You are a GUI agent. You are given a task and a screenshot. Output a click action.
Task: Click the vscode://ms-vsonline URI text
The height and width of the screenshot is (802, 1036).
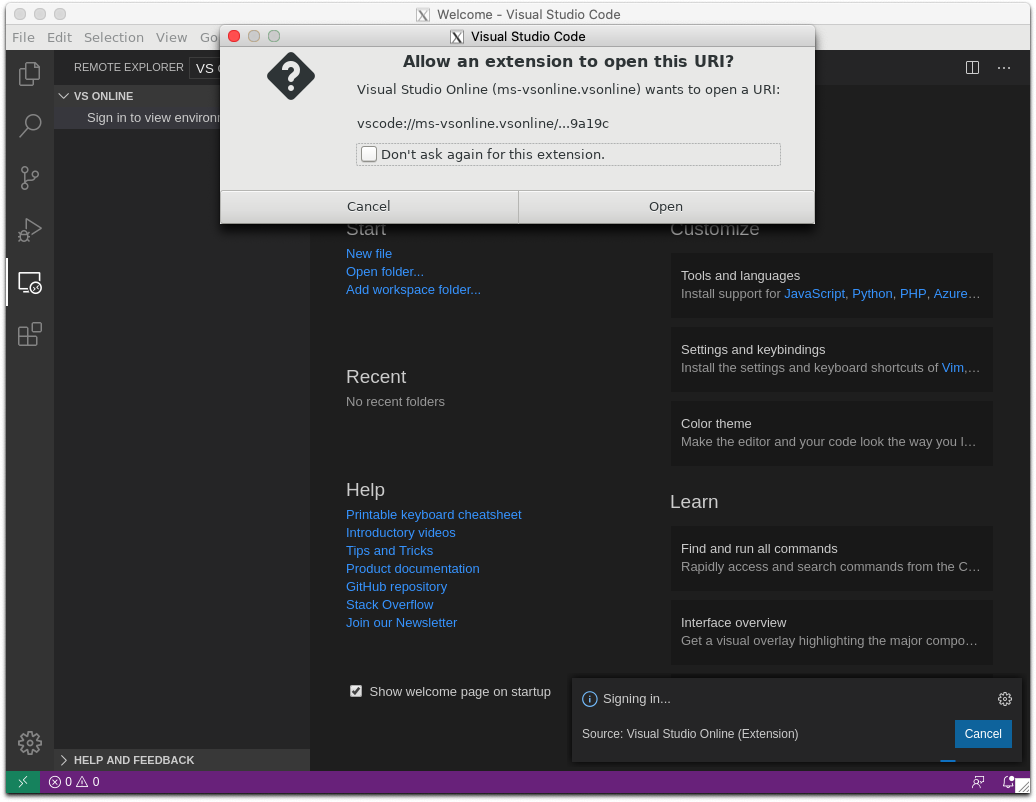482,124
